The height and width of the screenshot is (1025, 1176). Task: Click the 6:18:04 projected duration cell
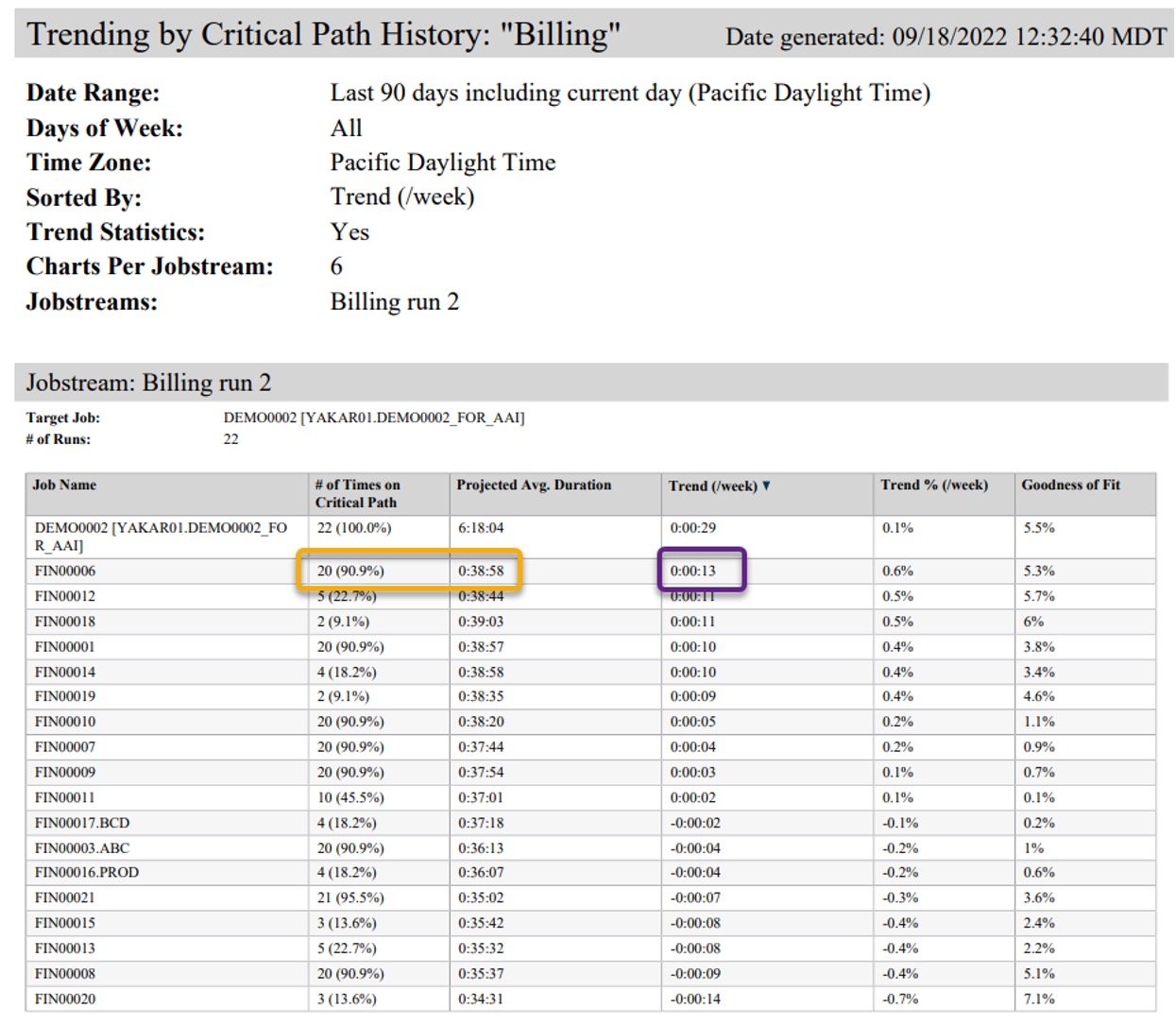pyautogui.click(x=481, y=528)
